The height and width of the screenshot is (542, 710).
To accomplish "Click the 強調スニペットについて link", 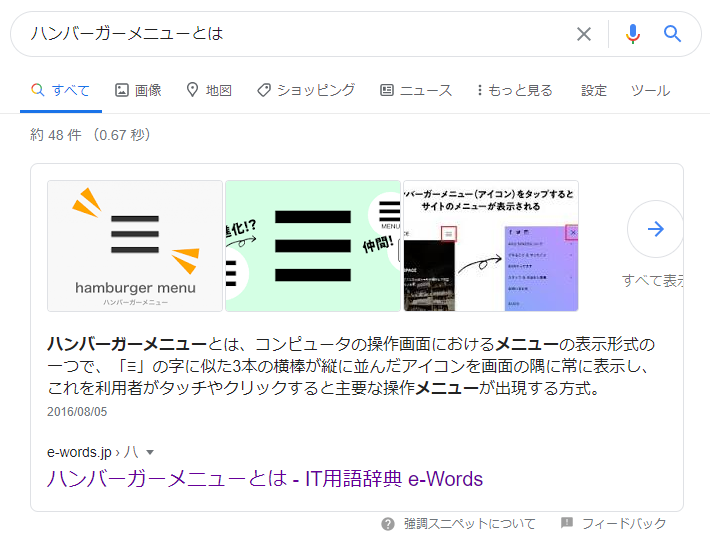I will coord(470,523).
